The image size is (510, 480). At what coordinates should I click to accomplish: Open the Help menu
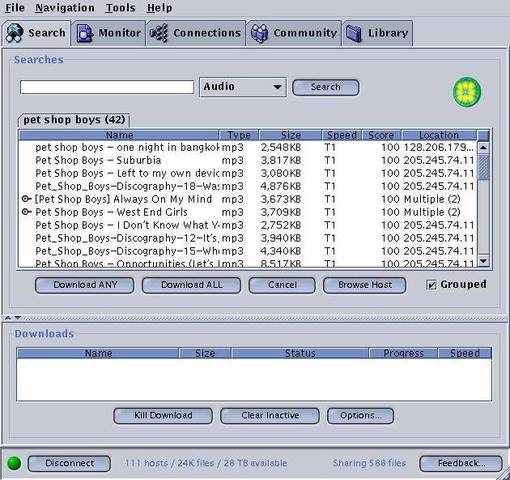click(x=159, y=8)
